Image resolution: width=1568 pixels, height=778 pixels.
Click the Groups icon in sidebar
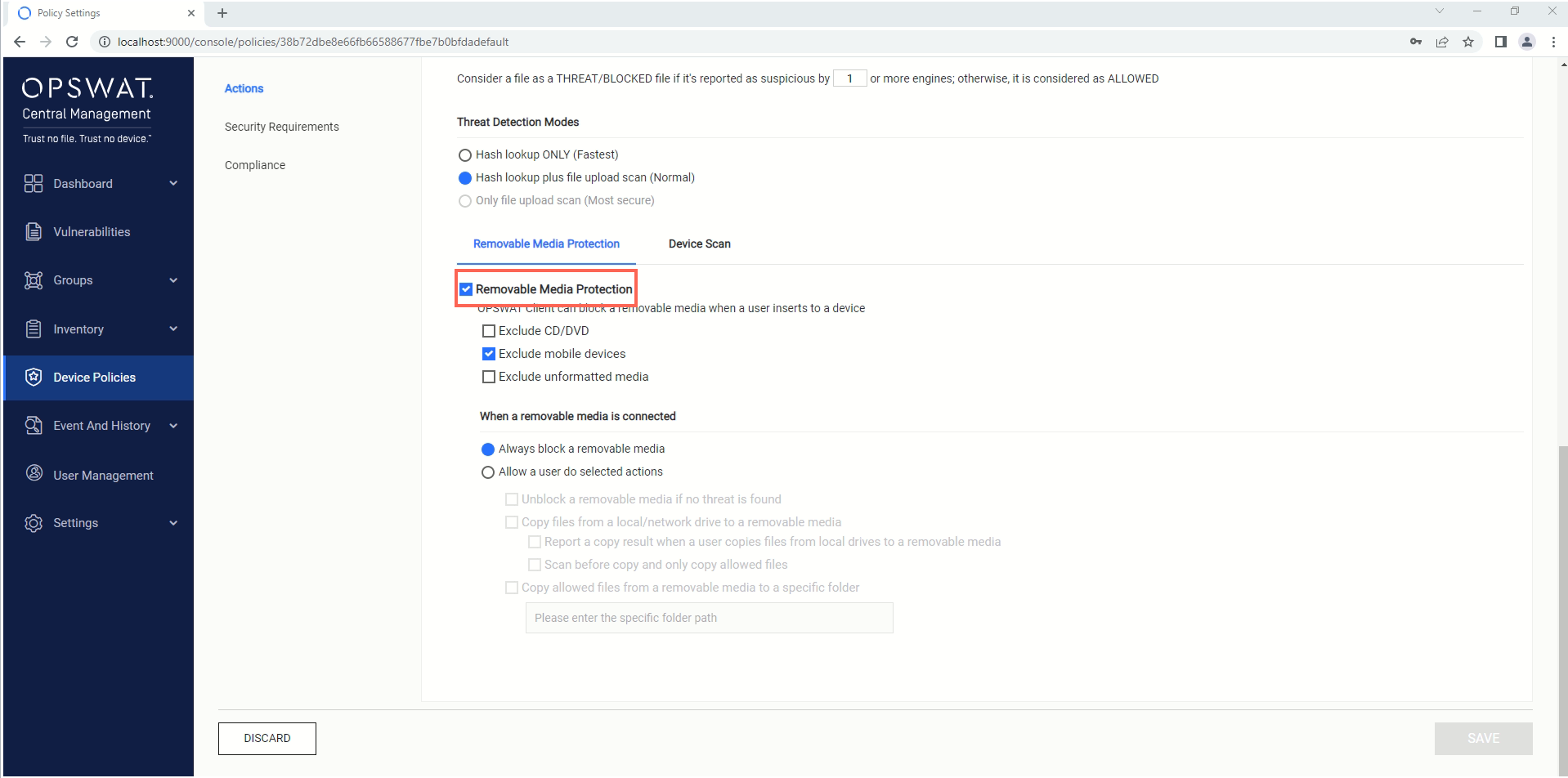34,280
